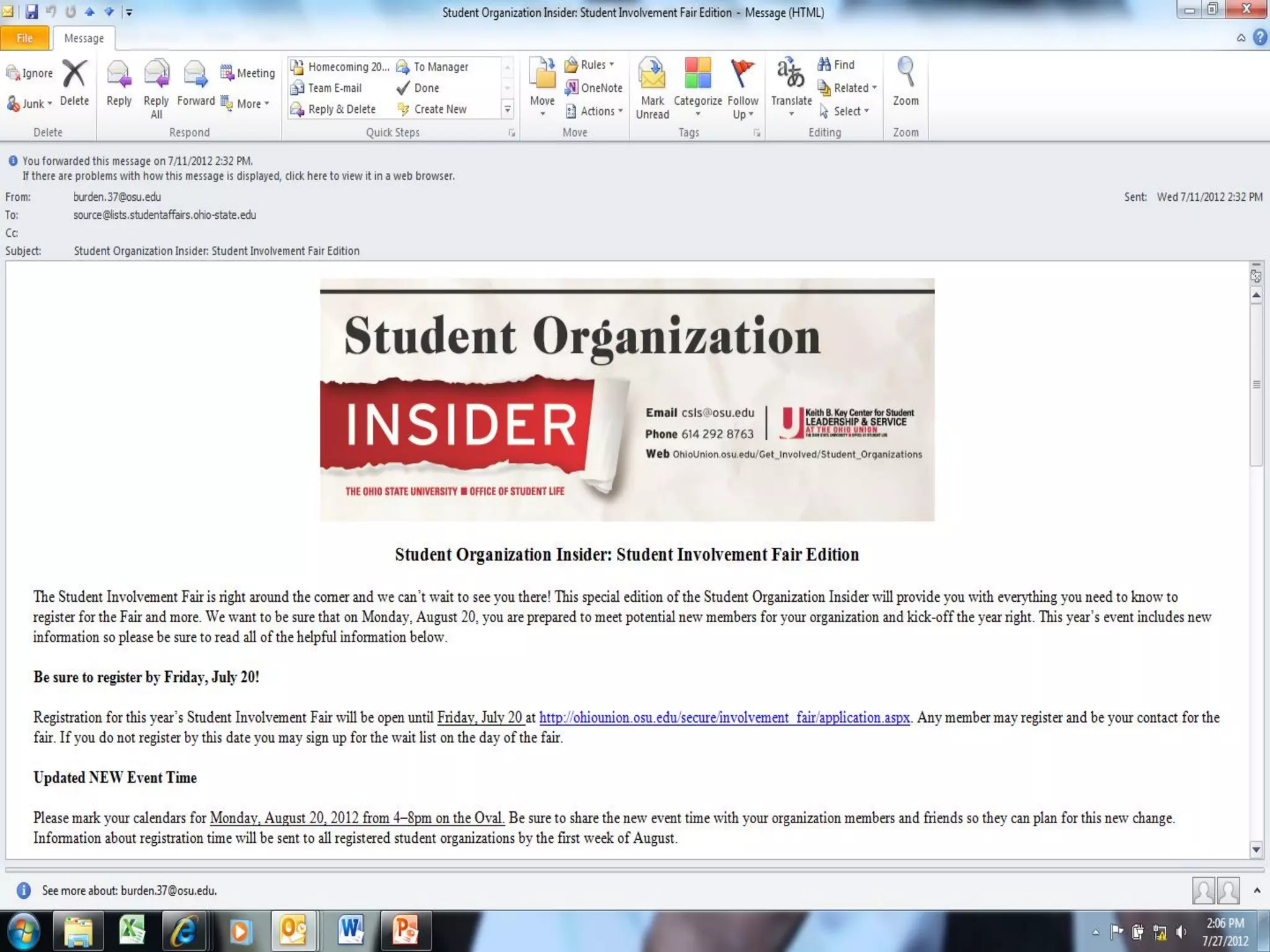Send message to OneNote
This screenshot has width=1270, height=952.
[593, 88]
